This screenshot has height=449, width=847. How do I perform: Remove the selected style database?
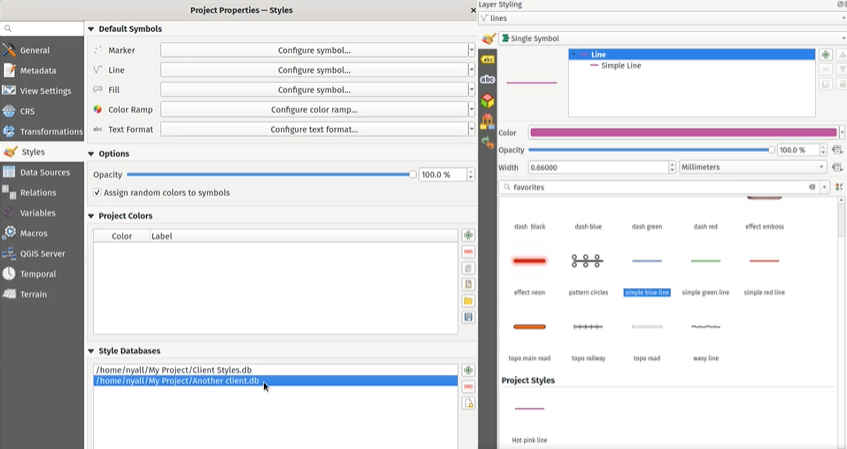[x=468, y=387]
